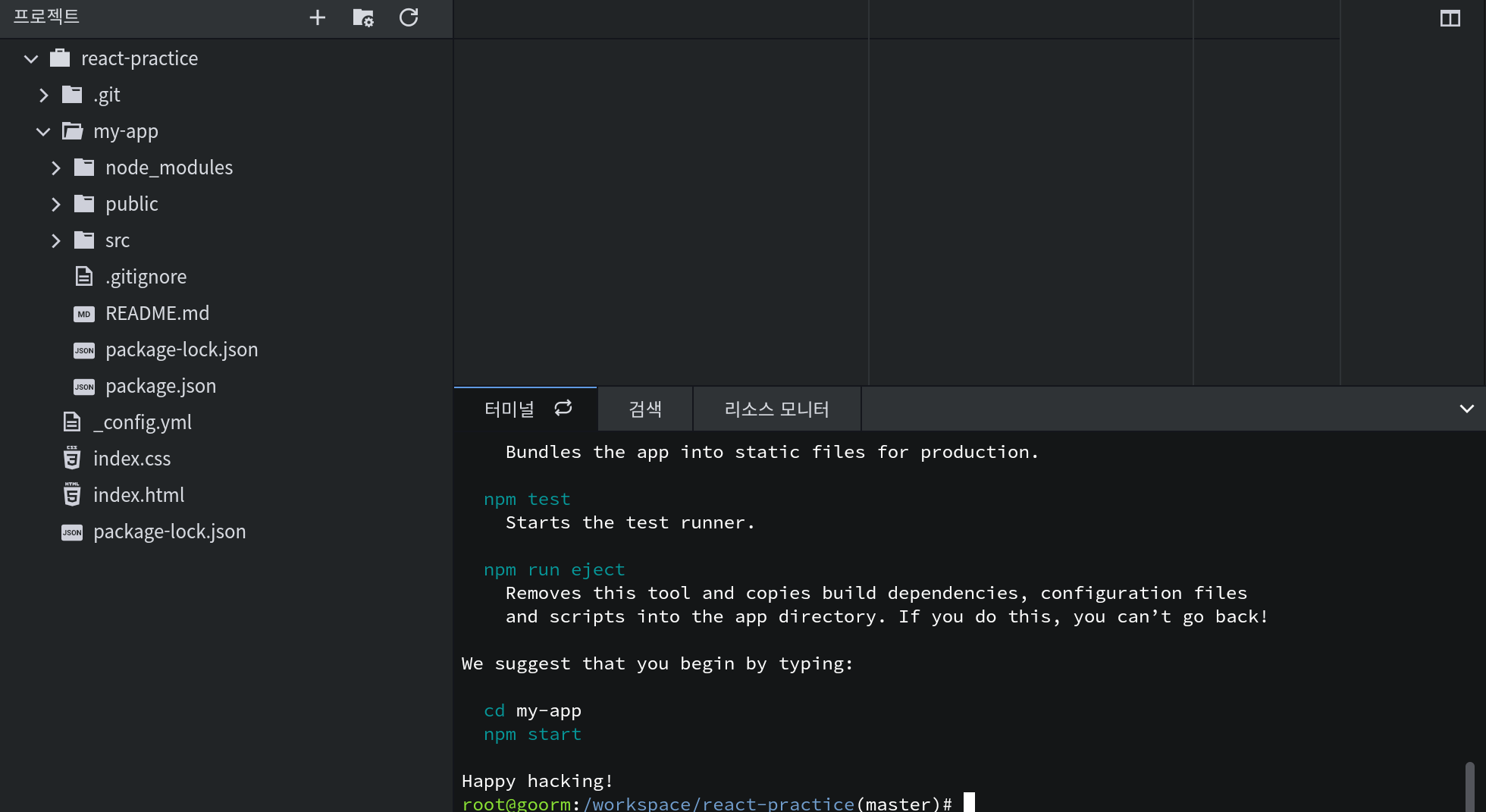Open the index.html file
The width and height of the screenshot is (1486, 812).
coord(139,495)
